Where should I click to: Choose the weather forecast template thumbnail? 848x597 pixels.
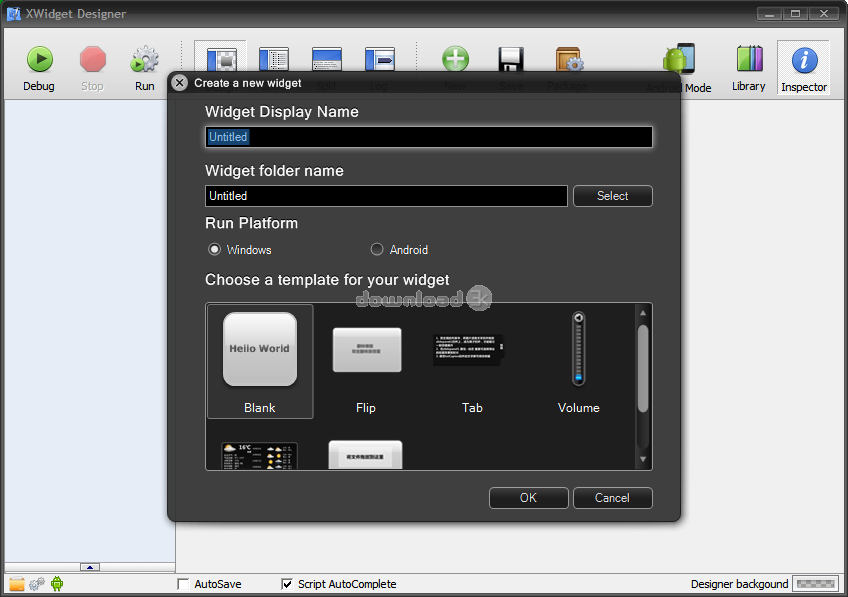point(260,456)
